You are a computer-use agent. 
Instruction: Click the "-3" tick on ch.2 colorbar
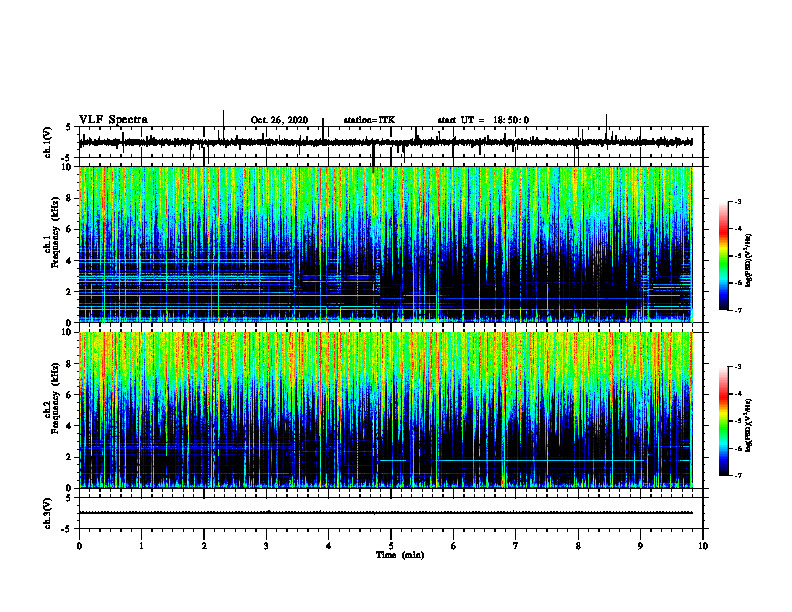tap(738, 367)
